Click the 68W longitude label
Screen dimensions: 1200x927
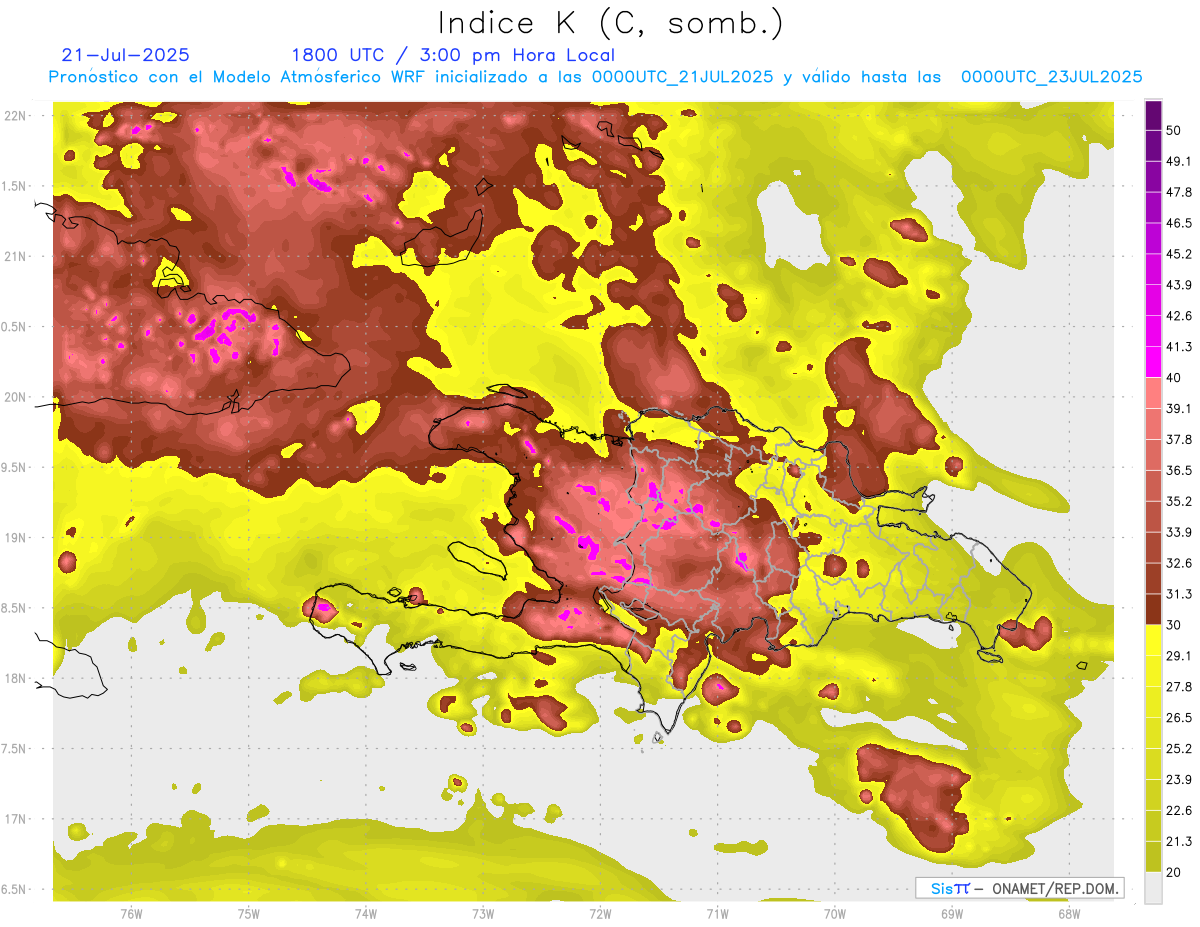[1069, 913]
